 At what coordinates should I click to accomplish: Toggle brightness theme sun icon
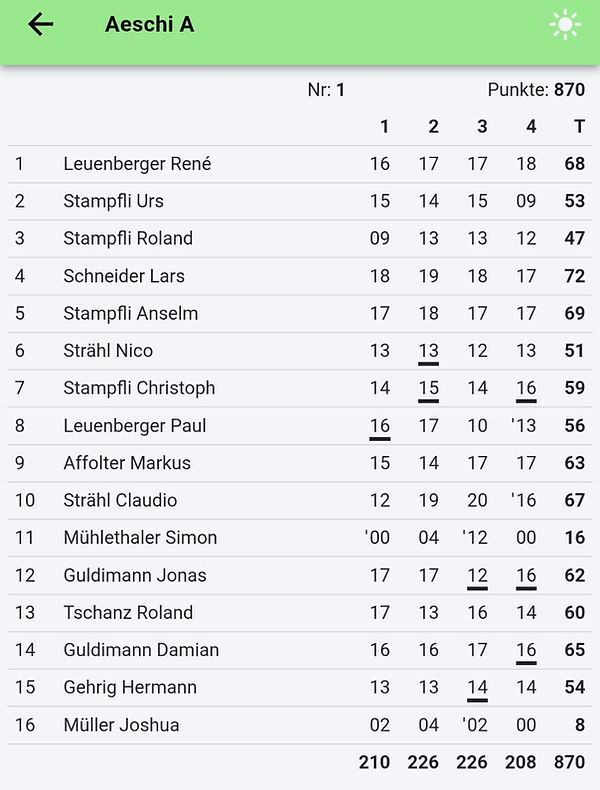[565, 24]
